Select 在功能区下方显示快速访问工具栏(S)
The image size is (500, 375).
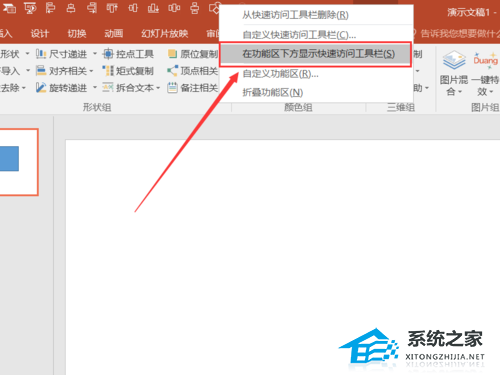[316, 54]
